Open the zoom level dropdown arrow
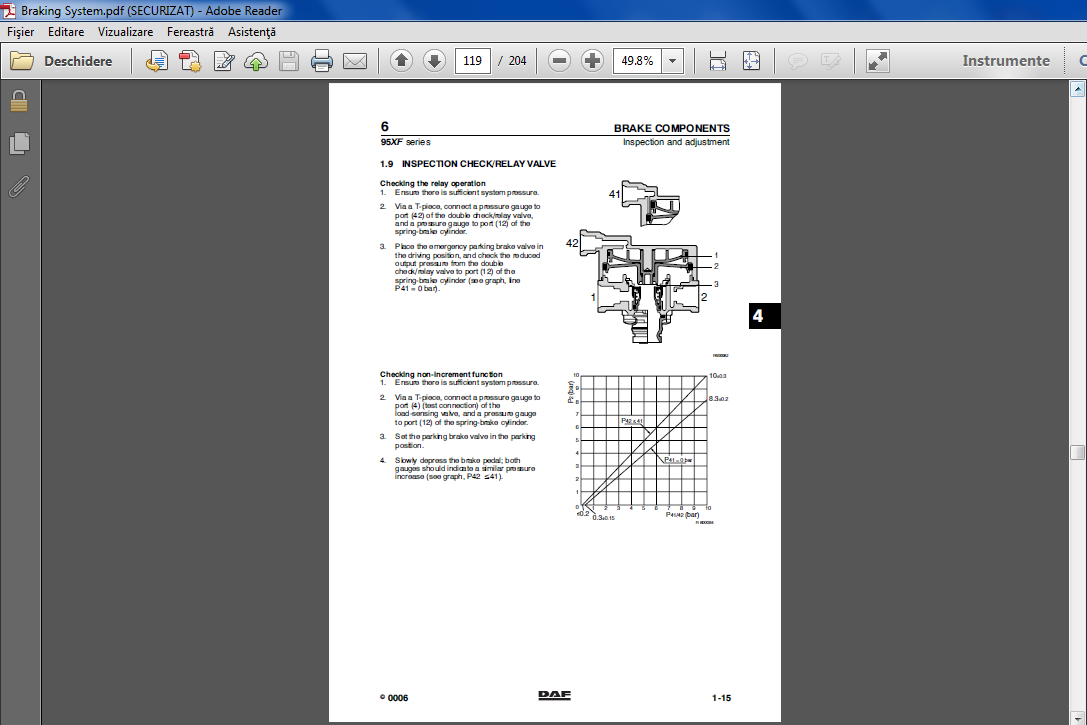The image size is (1087, 725). point(672,61)
